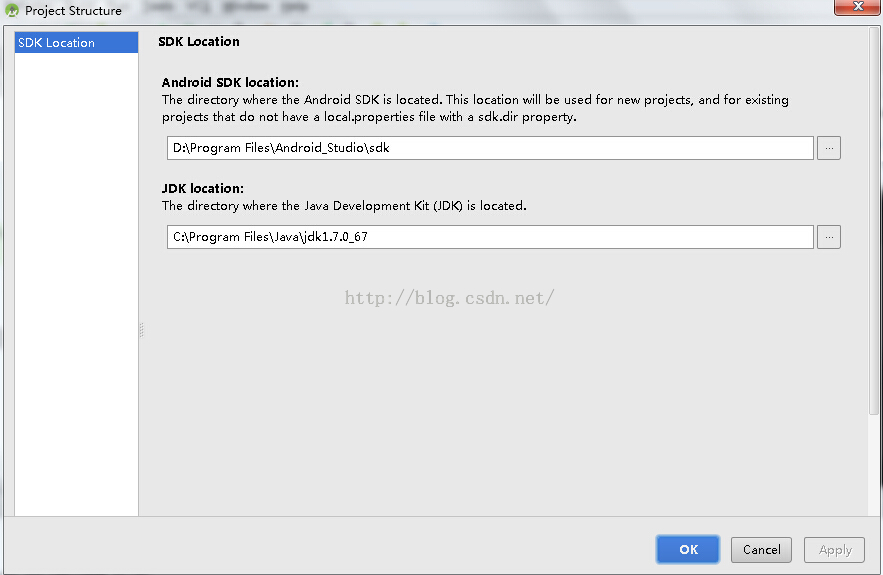Click the vertical scrollbar on right edge
This screenshot has height=575, width=883.
pyautogui.click(x=874, y=221)
